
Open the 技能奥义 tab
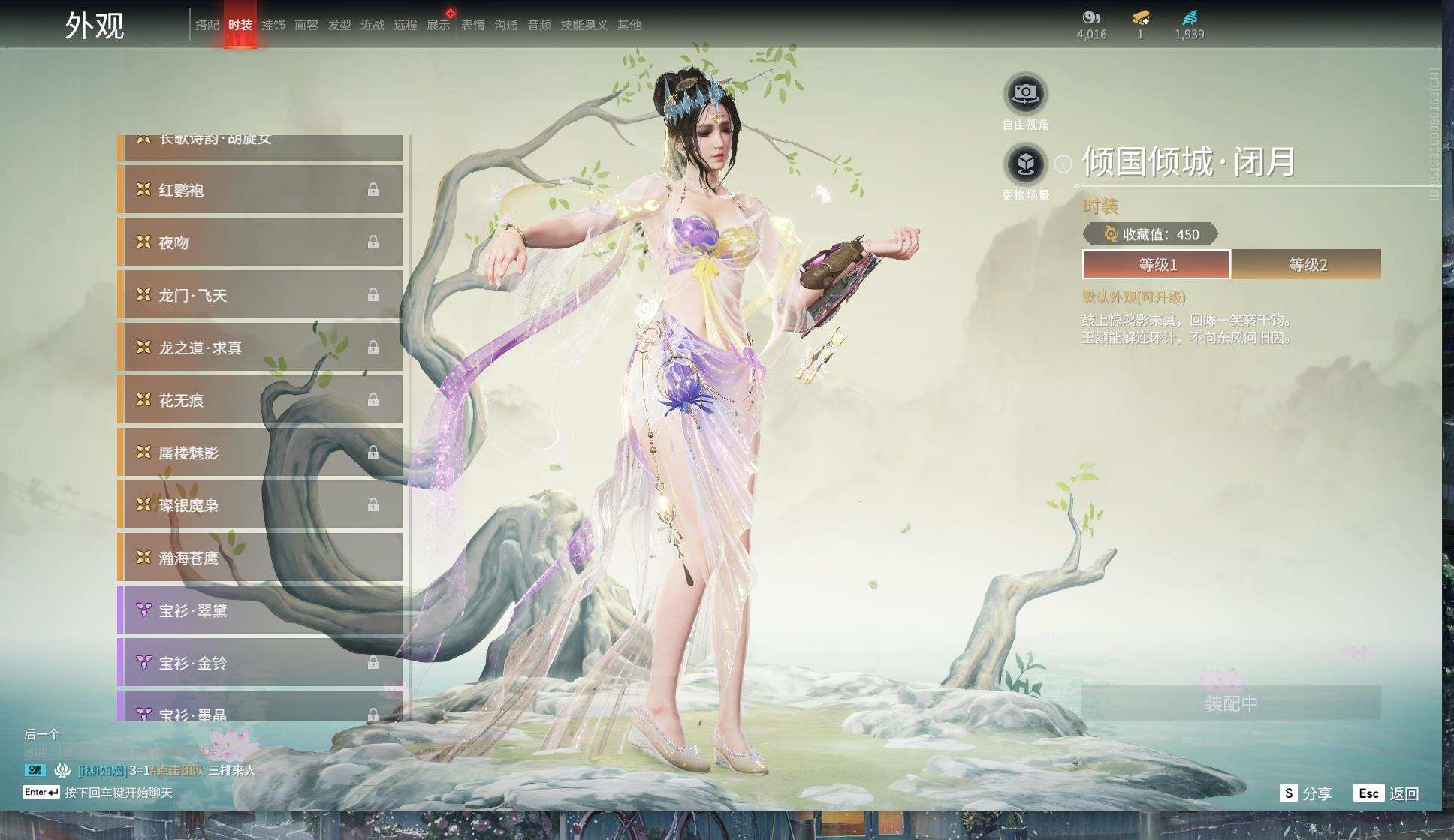pos(584,25)
